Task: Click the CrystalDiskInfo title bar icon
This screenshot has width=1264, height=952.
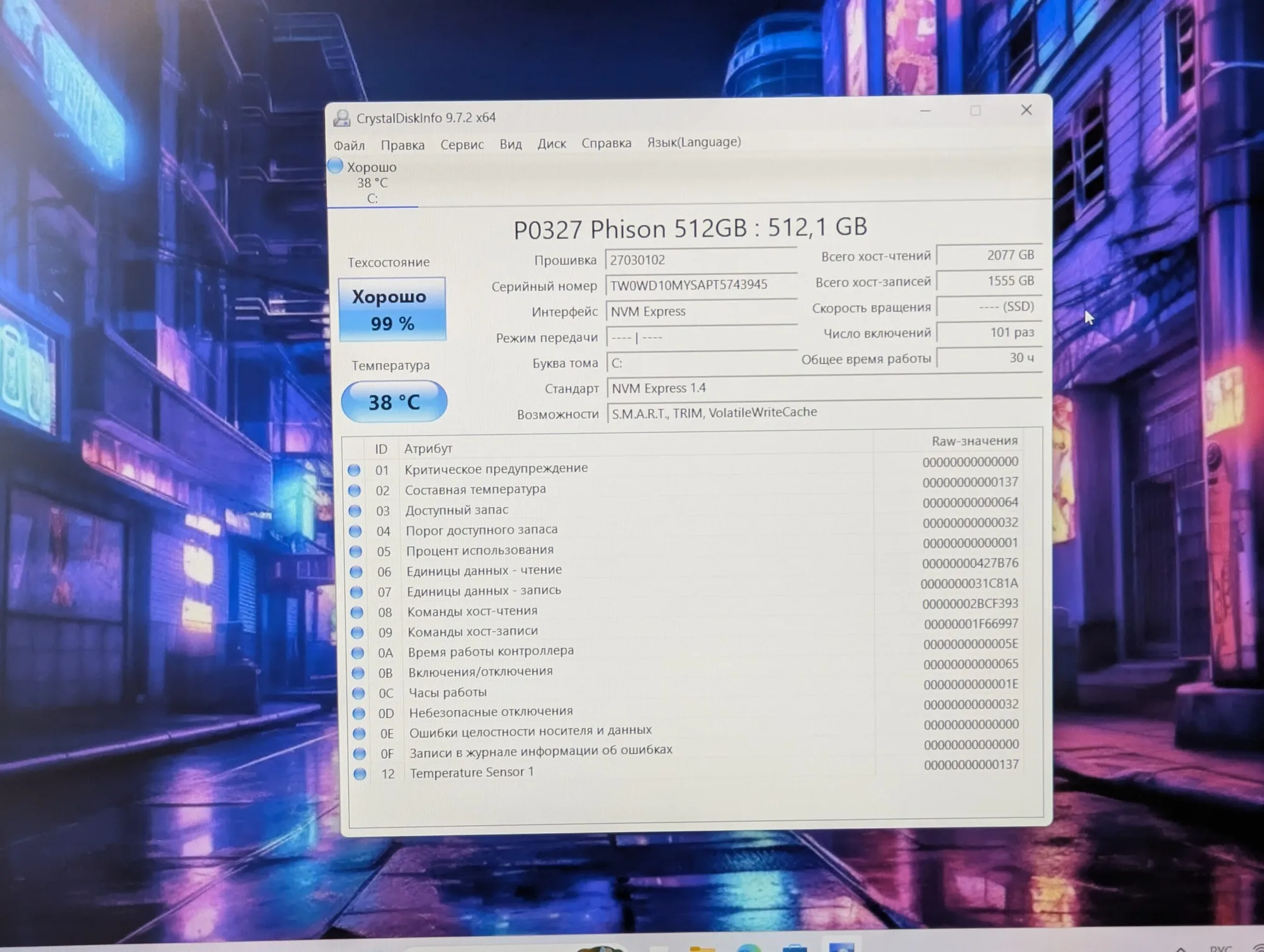Action: 342,118
